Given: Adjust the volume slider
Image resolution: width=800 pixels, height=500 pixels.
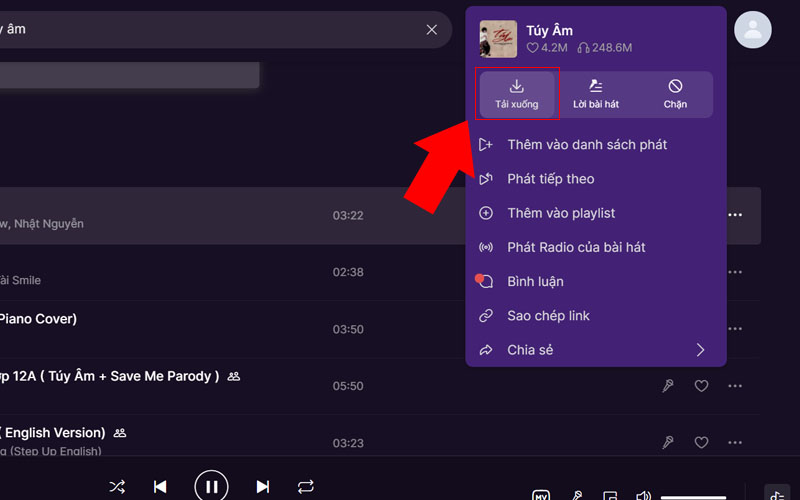Looking at the screenshot, I should click(x=693, y=497).
